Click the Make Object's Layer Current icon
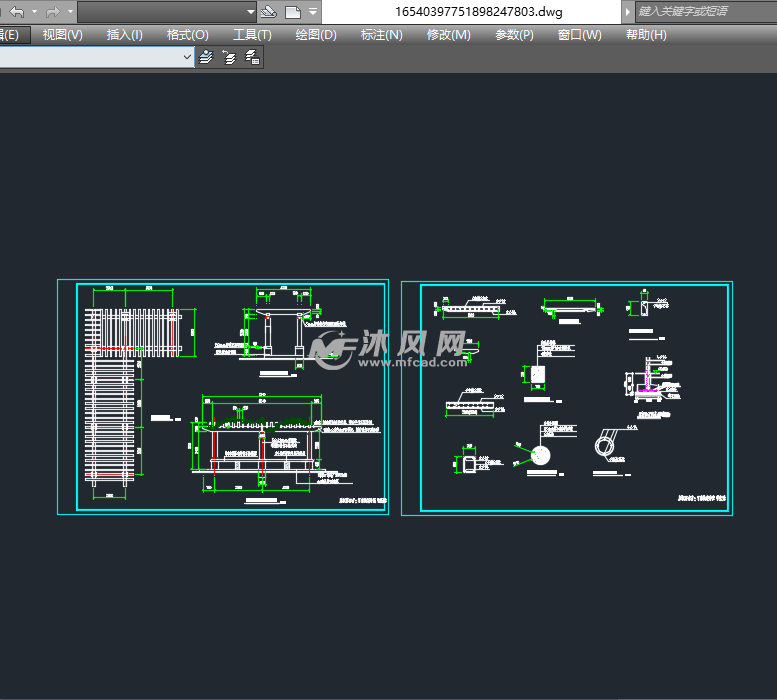The height and width of the screenshot is (700, 777). (x=206, y=58)
